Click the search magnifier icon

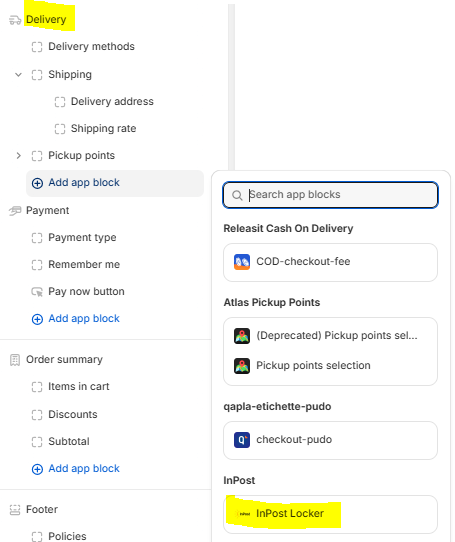pyautogui.click(x=237, y=195)
